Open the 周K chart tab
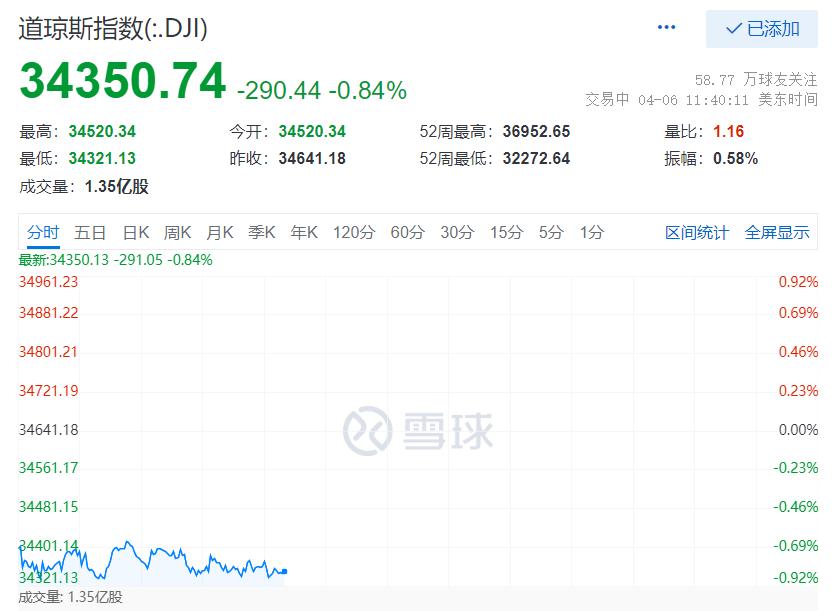838x611 pixels. (x=177, y=233)
